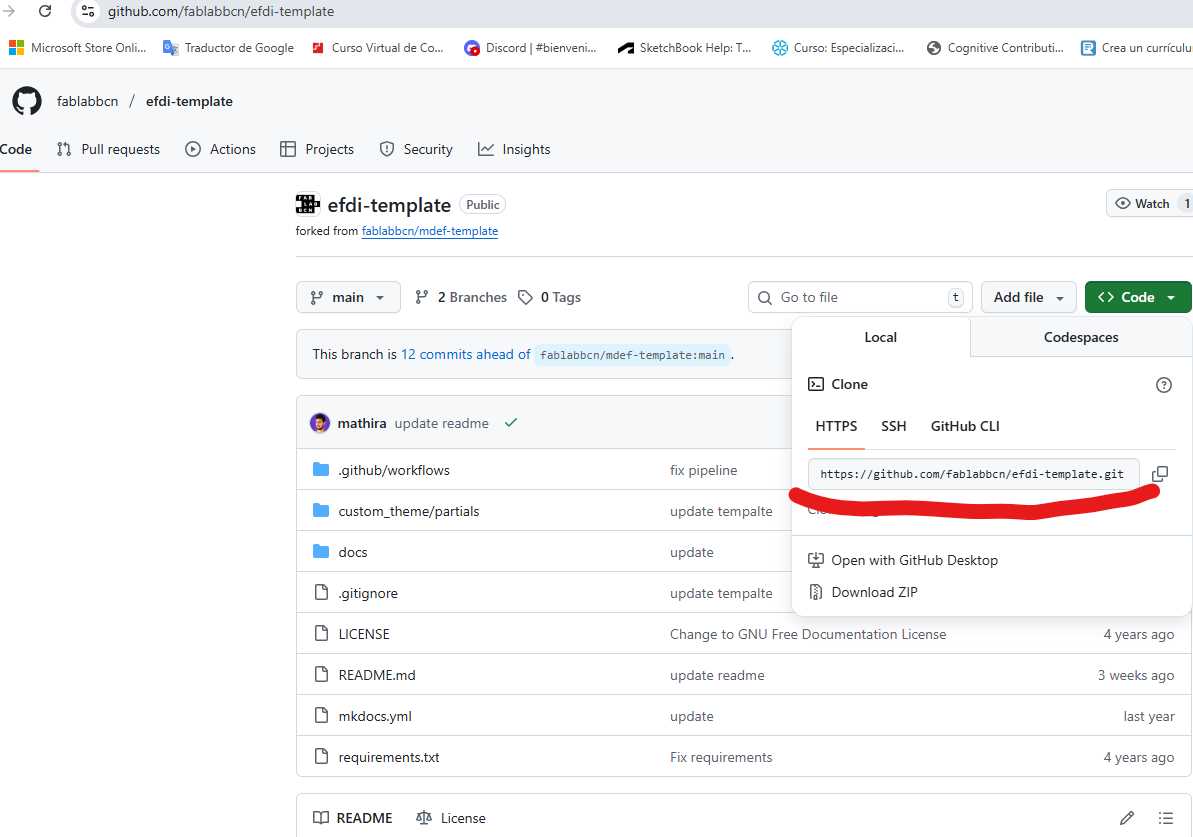Open the site info icon in address bar
This screenshot has width=1193, height=837.
88,12
